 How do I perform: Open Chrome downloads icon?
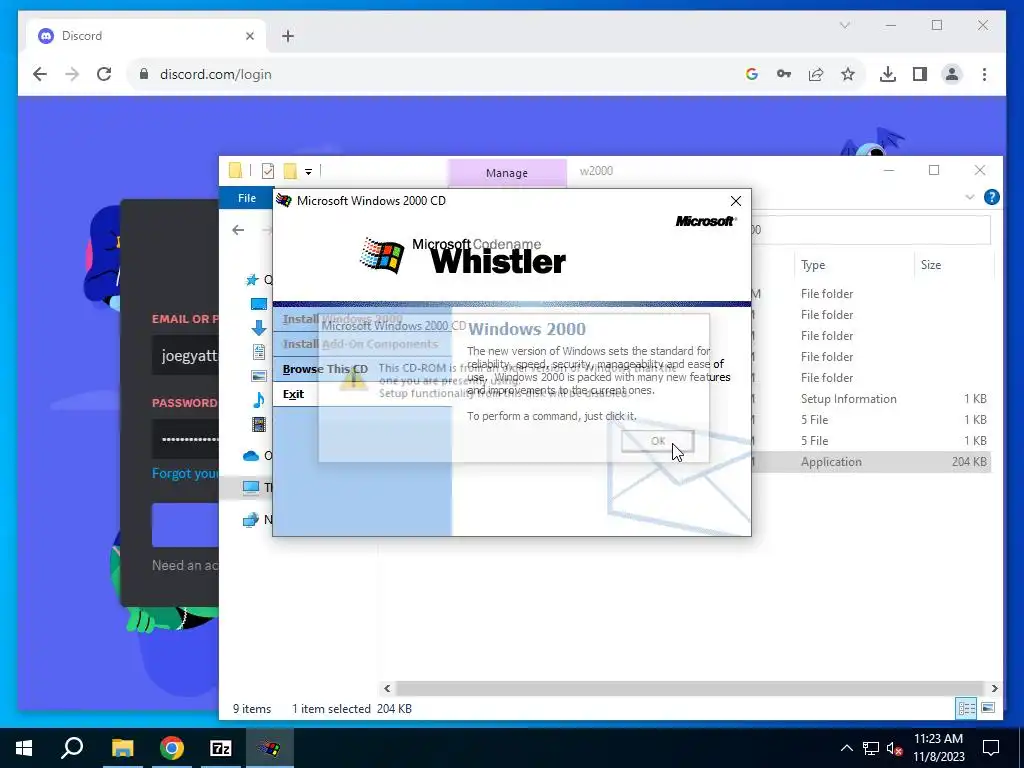[888, 74]
